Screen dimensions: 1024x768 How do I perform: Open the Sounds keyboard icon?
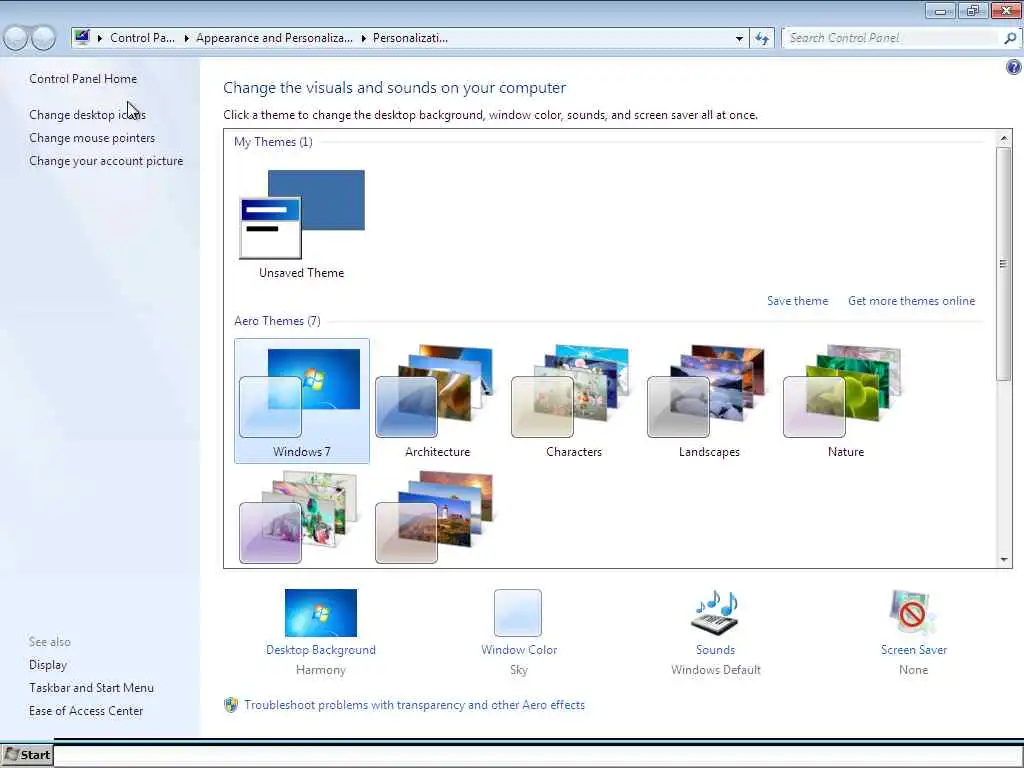click(x=715, y=613)
